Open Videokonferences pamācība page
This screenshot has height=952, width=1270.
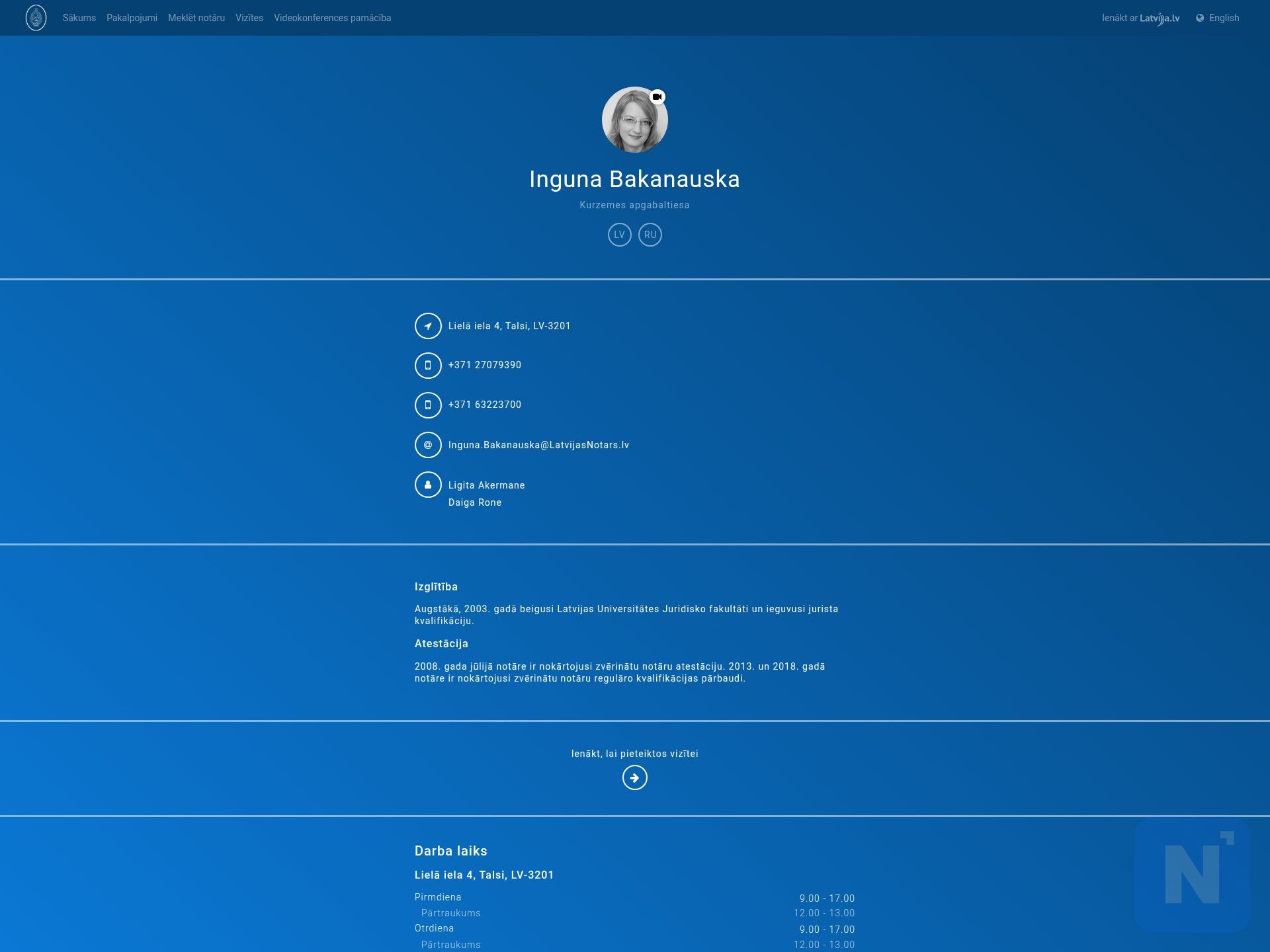332,18
